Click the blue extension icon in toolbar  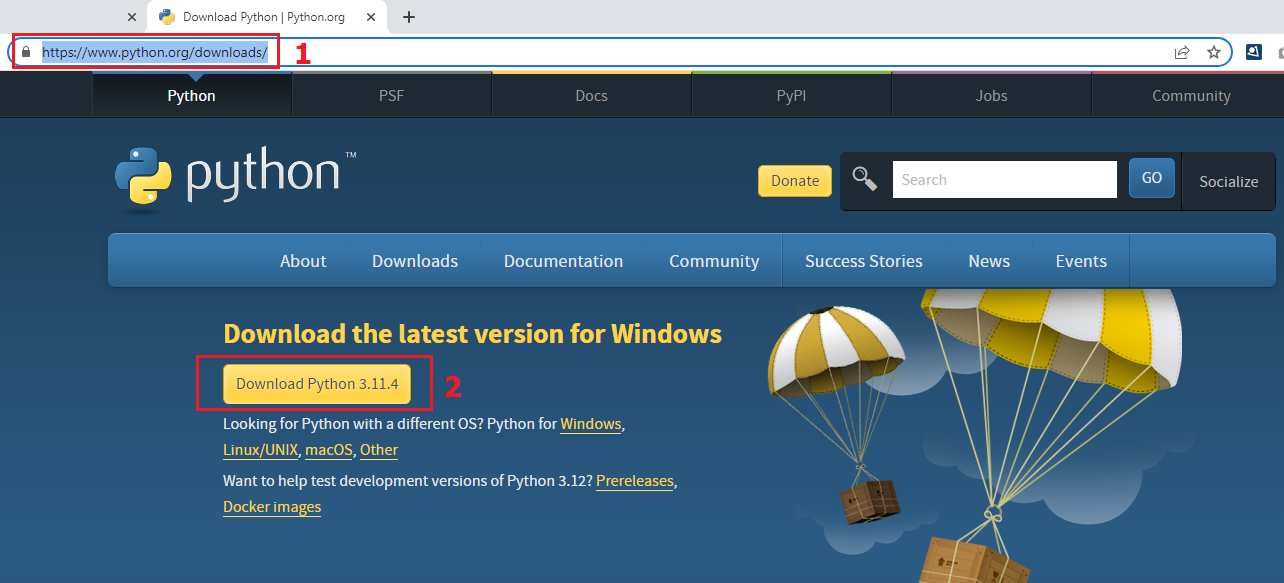tap(1254, 52)
